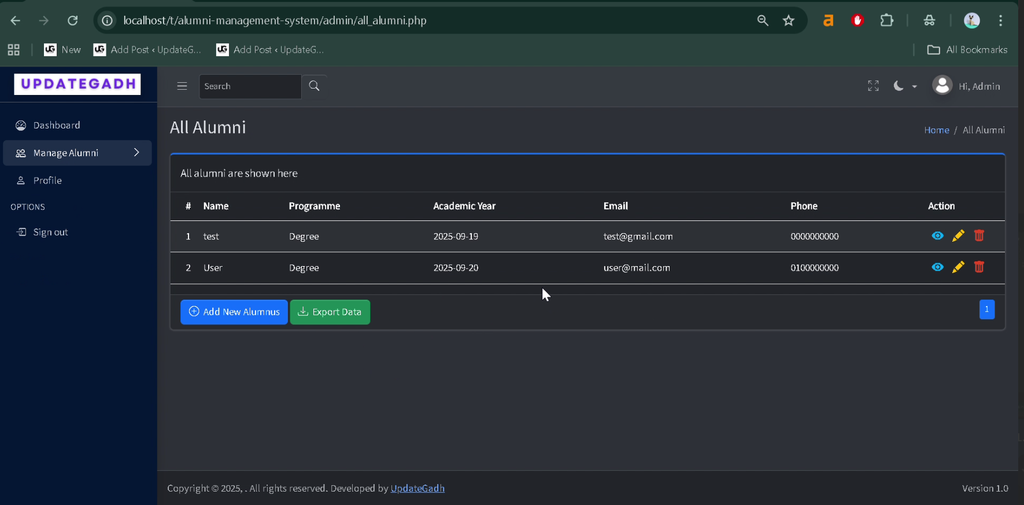Screen dimensions: 1024x505
Task: Delete the 'test' alumnus with the trash icon
Action: tap(978, 236)
